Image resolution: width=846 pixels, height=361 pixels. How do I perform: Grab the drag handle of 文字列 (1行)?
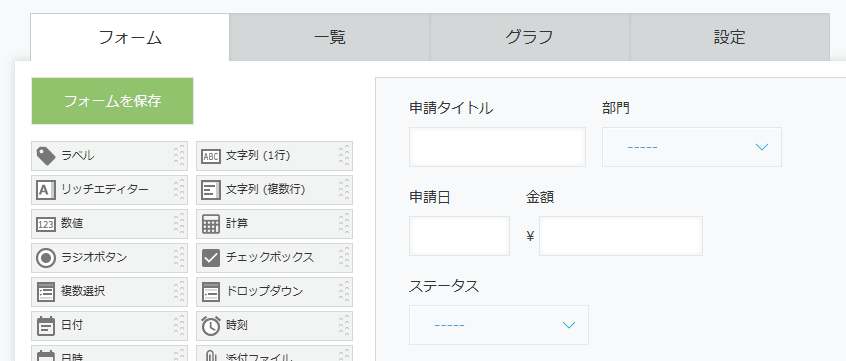tap(344, 156)
